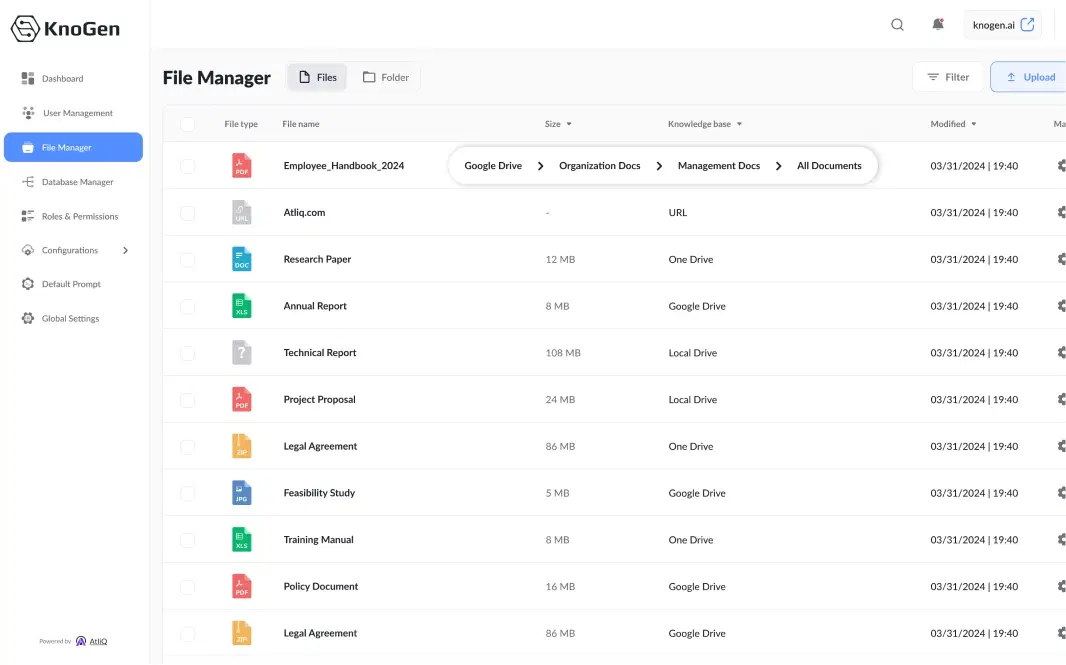Image resolution: width=1066 pixels, height=665 pixels.
Task: Switch to the Folder tab
Action: [386, 77]
